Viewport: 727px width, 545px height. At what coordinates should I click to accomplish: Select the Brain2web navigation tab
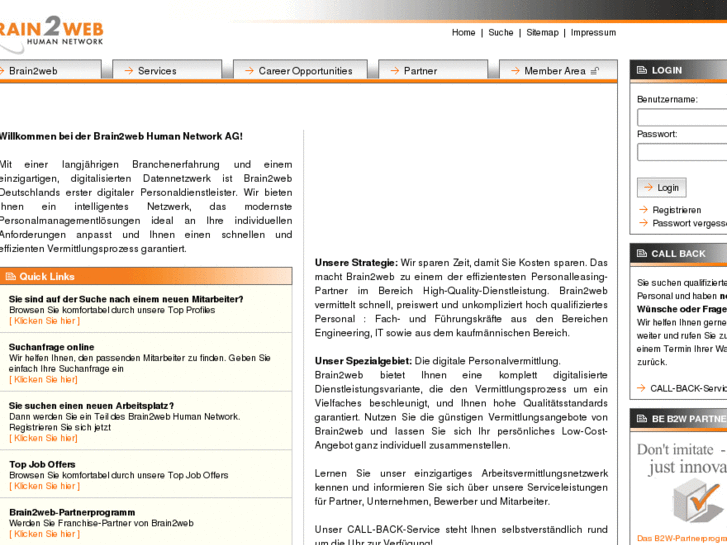click(50, 70)
